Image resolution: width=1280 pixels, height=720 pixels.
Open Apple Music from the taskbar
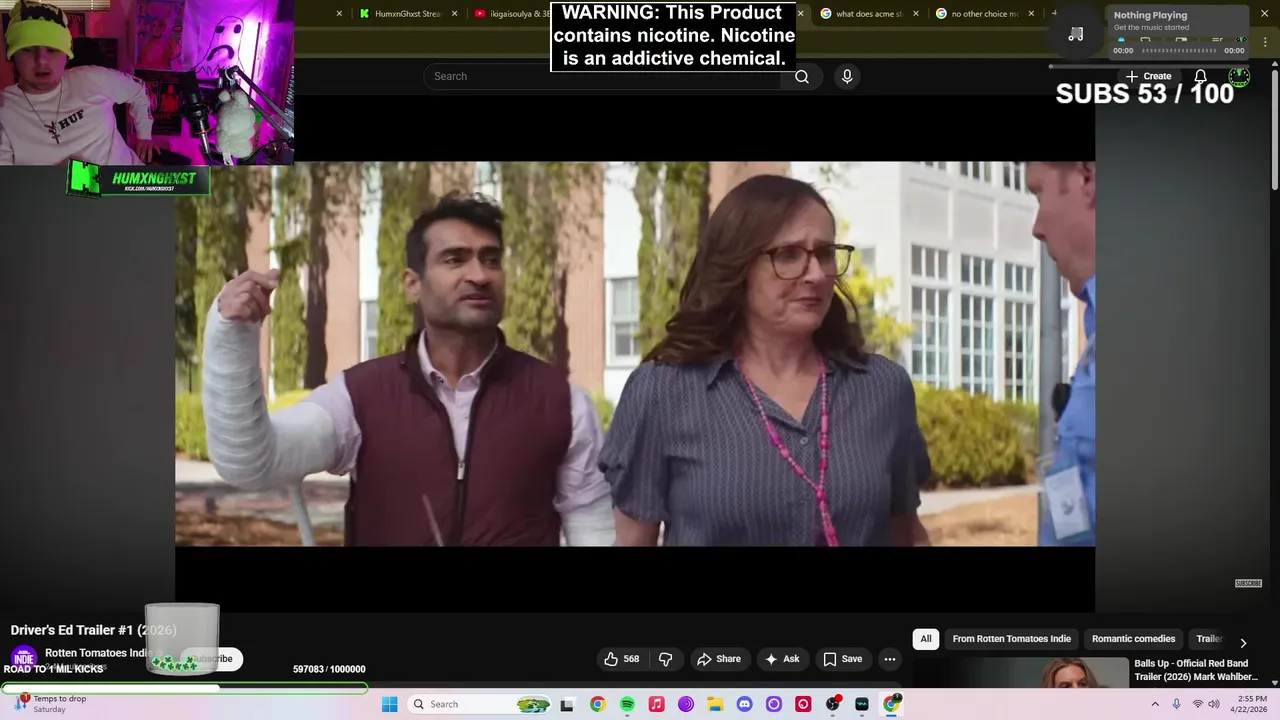[x=656, y=704]
